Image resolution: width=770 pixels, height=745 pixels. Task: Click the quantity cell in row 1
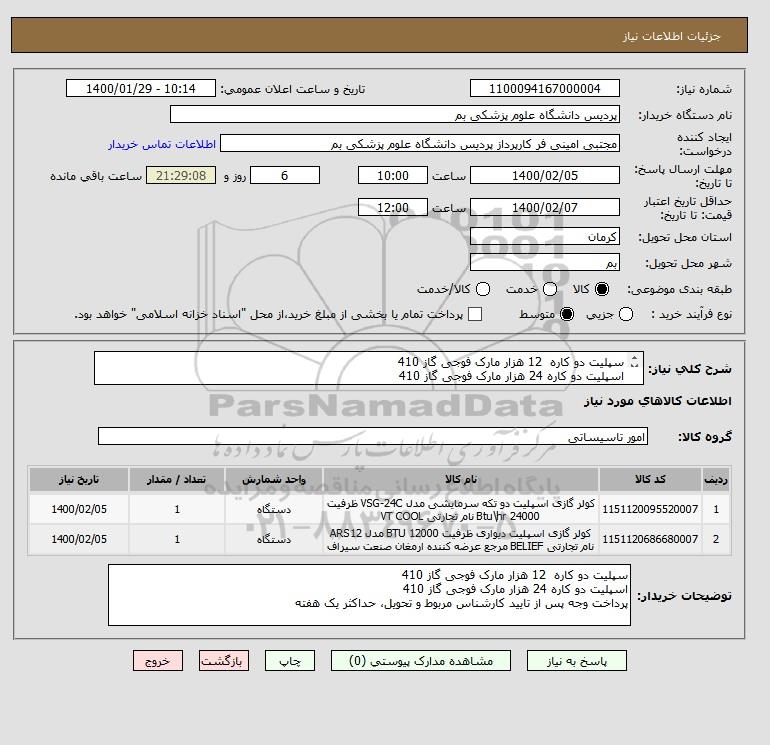click(x=177, y=509)
